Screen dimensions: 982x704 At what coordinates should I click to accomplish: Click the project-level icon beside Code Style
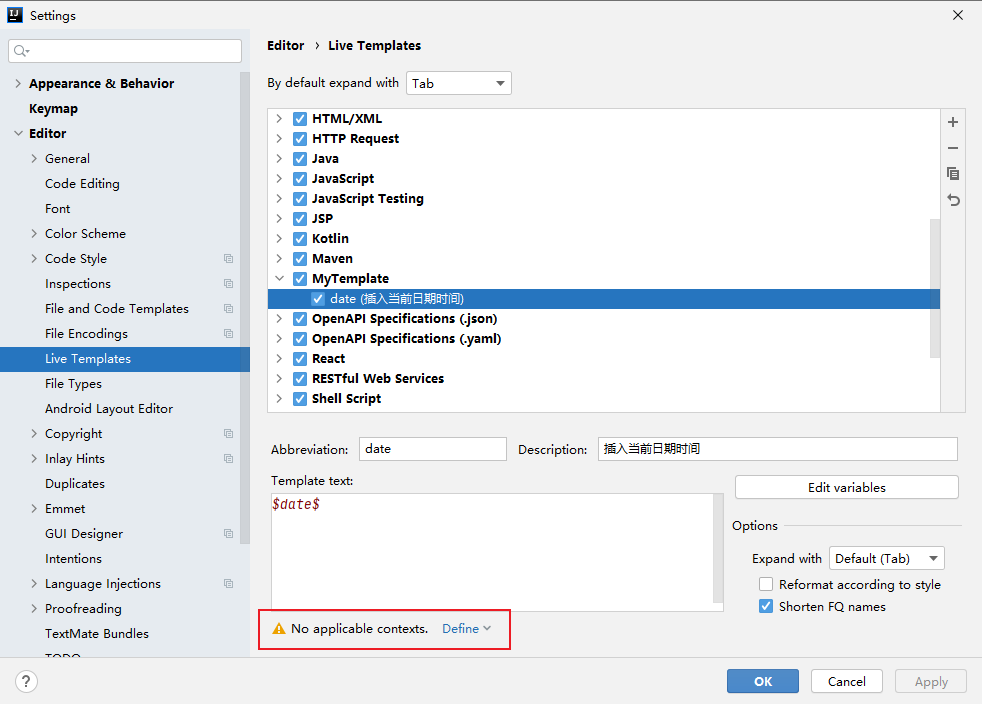(x=228, y=259)
